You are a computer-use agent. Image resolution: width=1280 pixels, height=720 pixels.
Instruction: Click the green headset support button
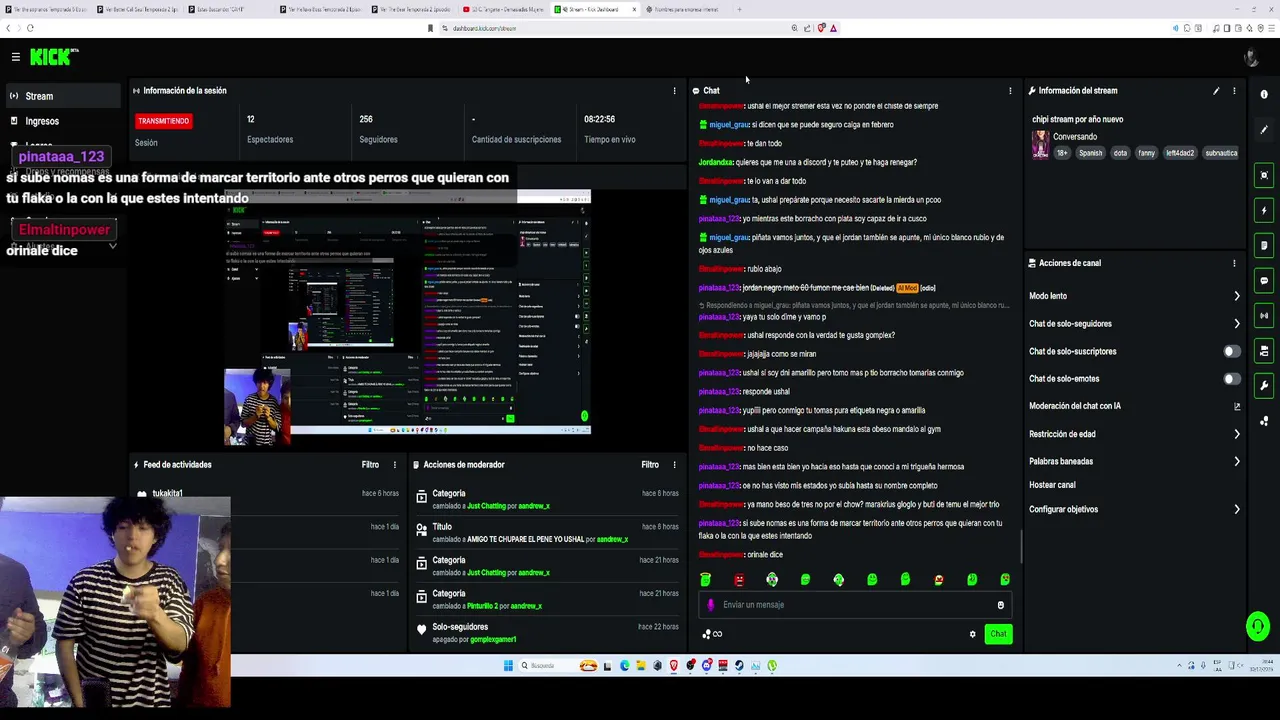coord(1258,627)
